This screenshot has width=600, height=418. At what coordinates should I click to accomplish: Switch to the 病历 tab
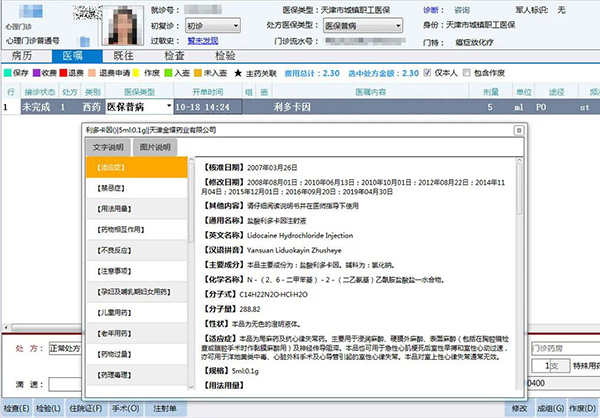[25, 56]
